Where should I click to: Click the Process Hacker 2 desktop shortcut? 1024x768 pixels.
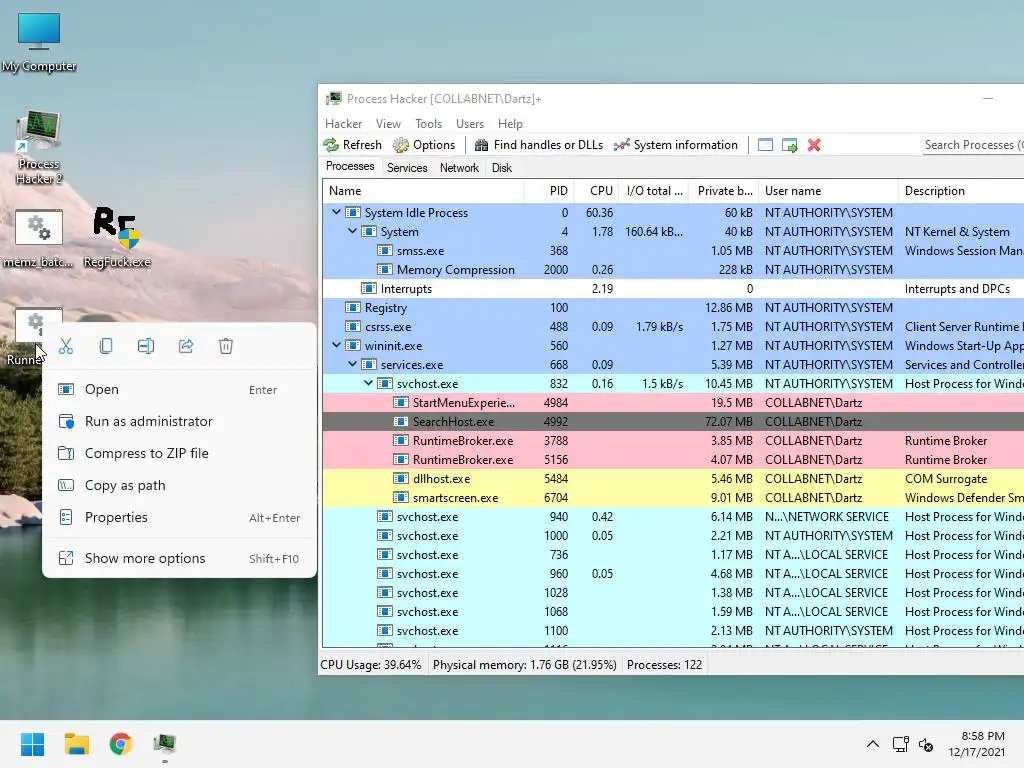click(39, 149)
